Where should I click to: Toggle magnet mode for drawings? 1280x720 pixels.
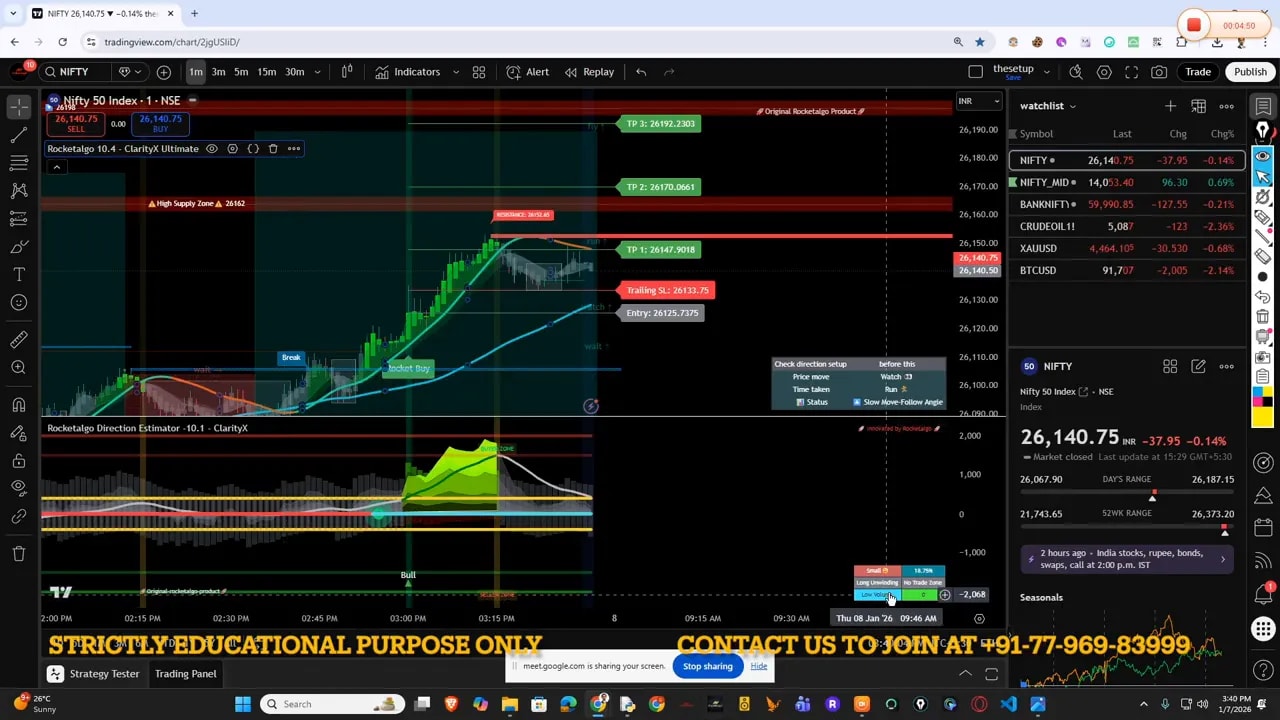[x=18, y=405]
